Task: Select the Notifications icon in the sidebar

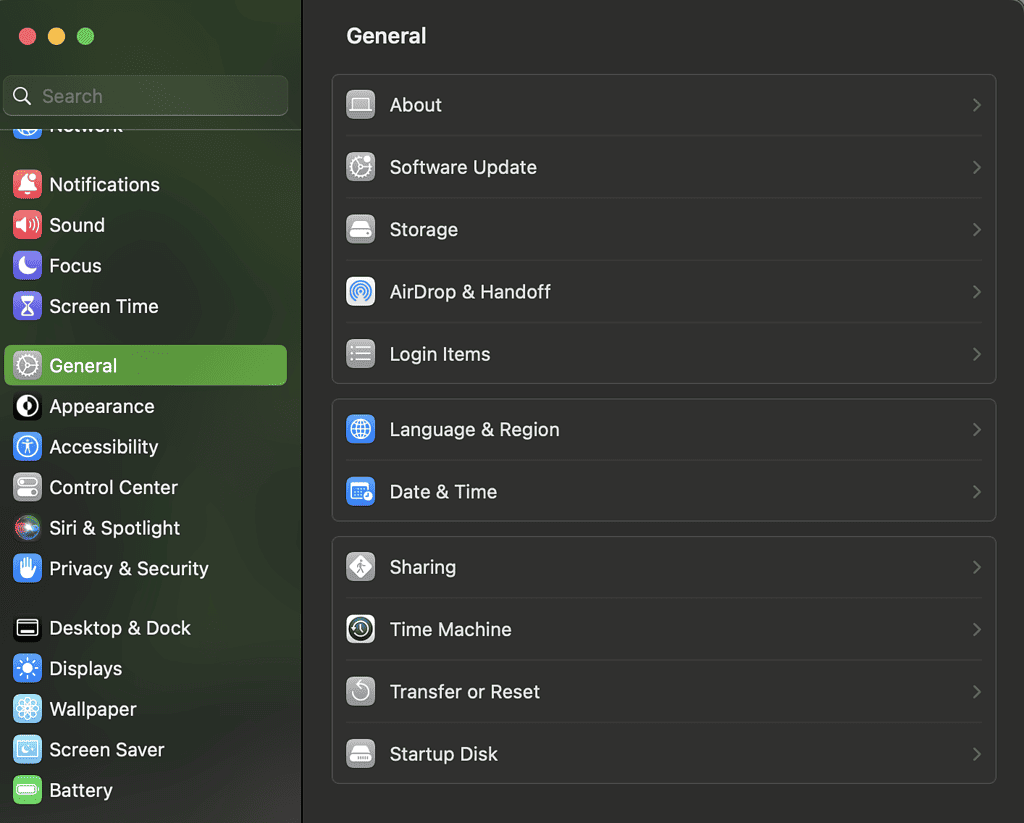Action: pos(26,184)
